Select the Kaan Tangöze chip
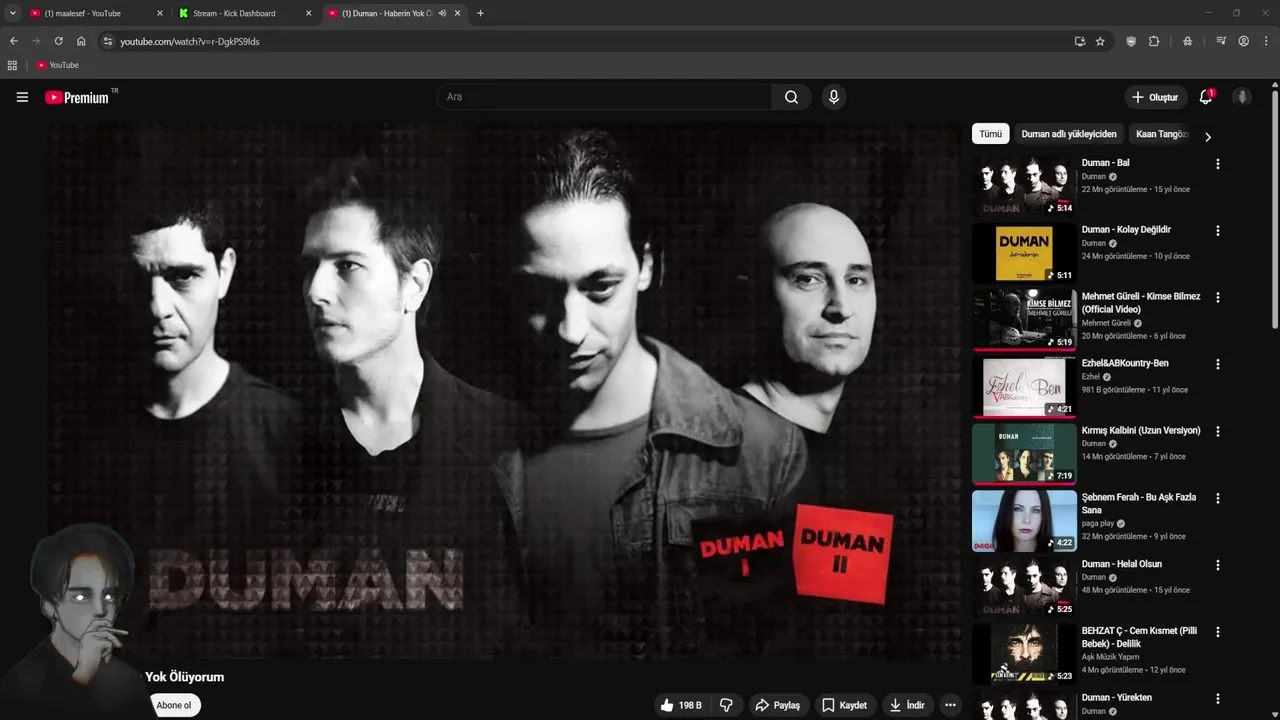 pyautogui.click(x=1160, y=134)
